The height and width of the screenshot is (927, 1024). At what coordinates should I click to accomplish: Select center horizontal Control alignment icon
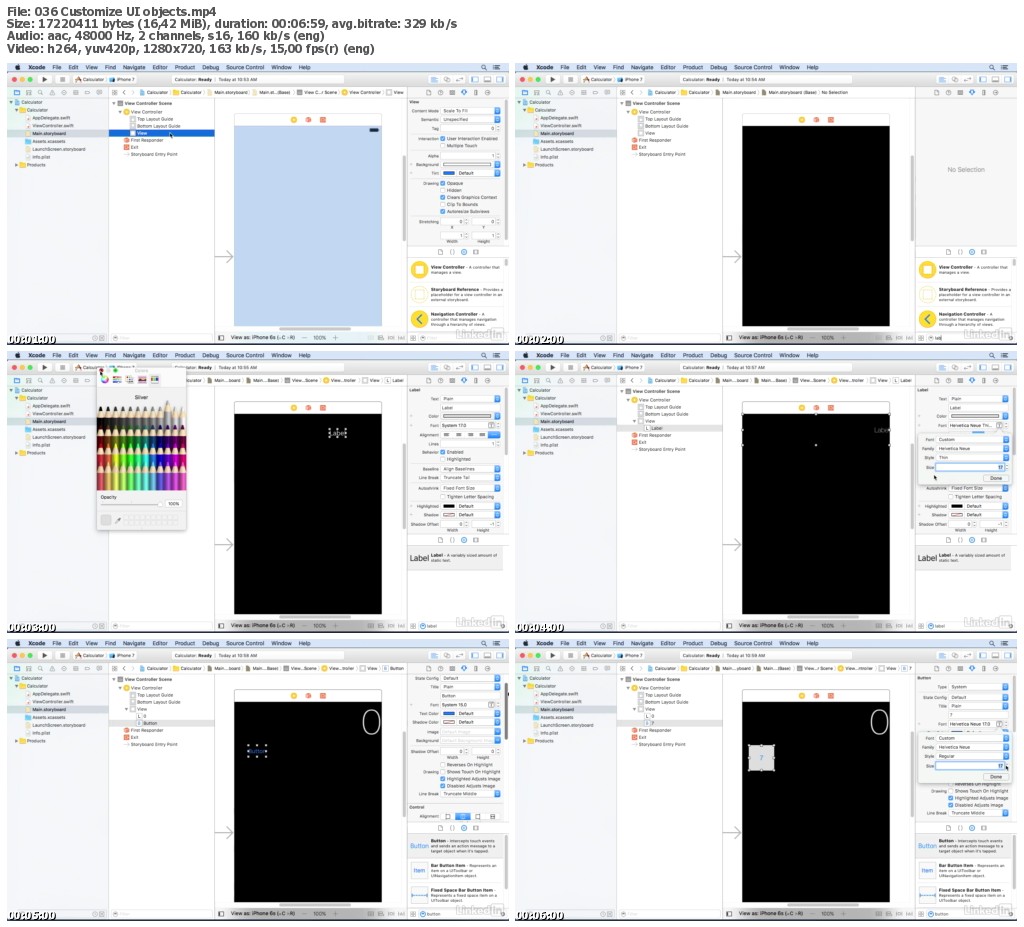point(462,816)
